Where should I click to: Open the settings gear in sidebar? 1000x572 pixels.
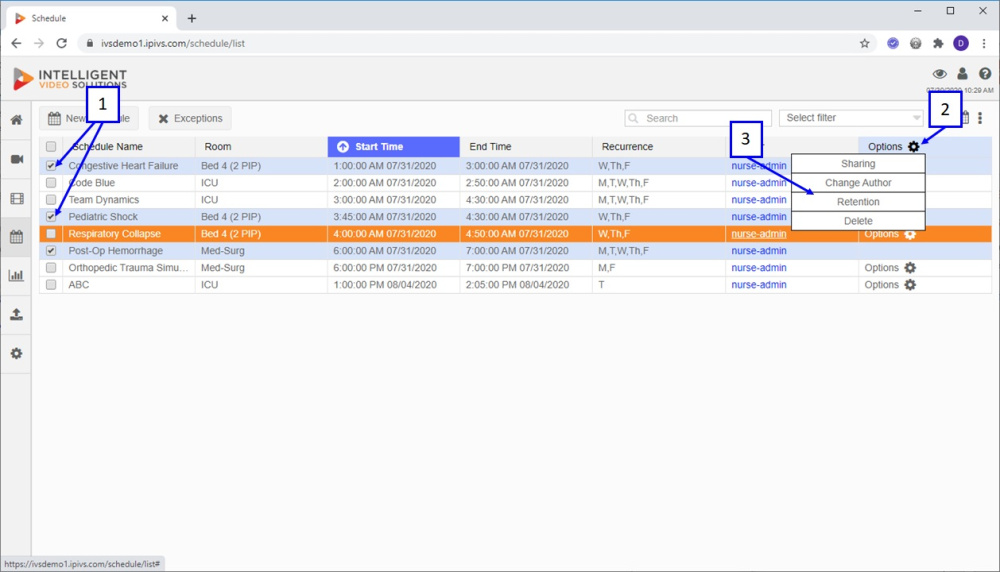16,353
